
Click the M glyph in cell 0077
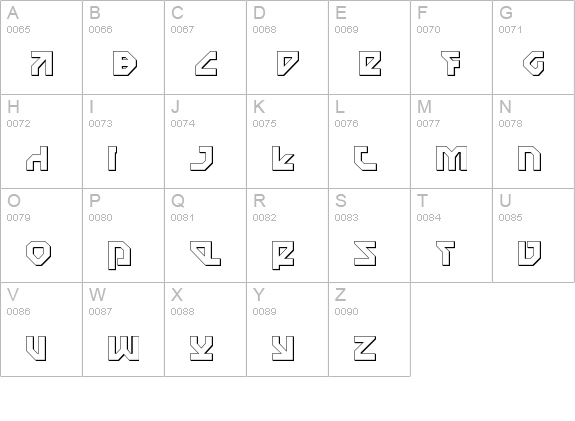(451, 158)
